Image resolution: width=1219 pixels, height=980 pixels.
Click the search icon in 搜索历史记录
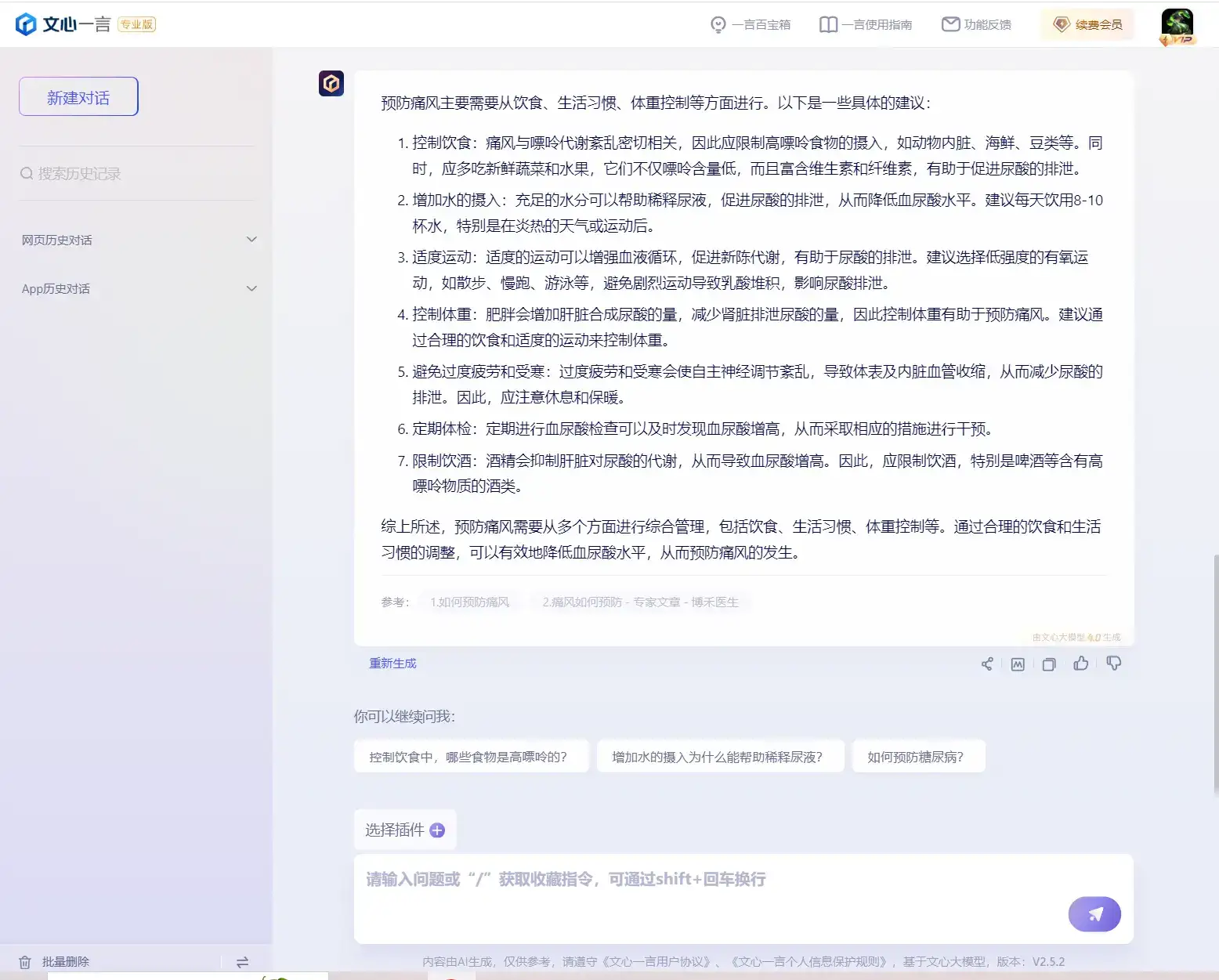[27, 173]
